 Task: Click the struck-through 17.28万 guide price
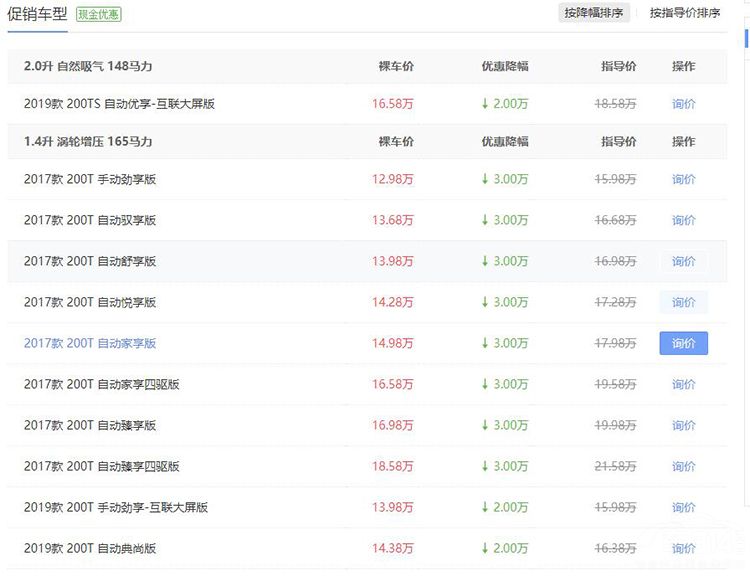click(616, 302)
